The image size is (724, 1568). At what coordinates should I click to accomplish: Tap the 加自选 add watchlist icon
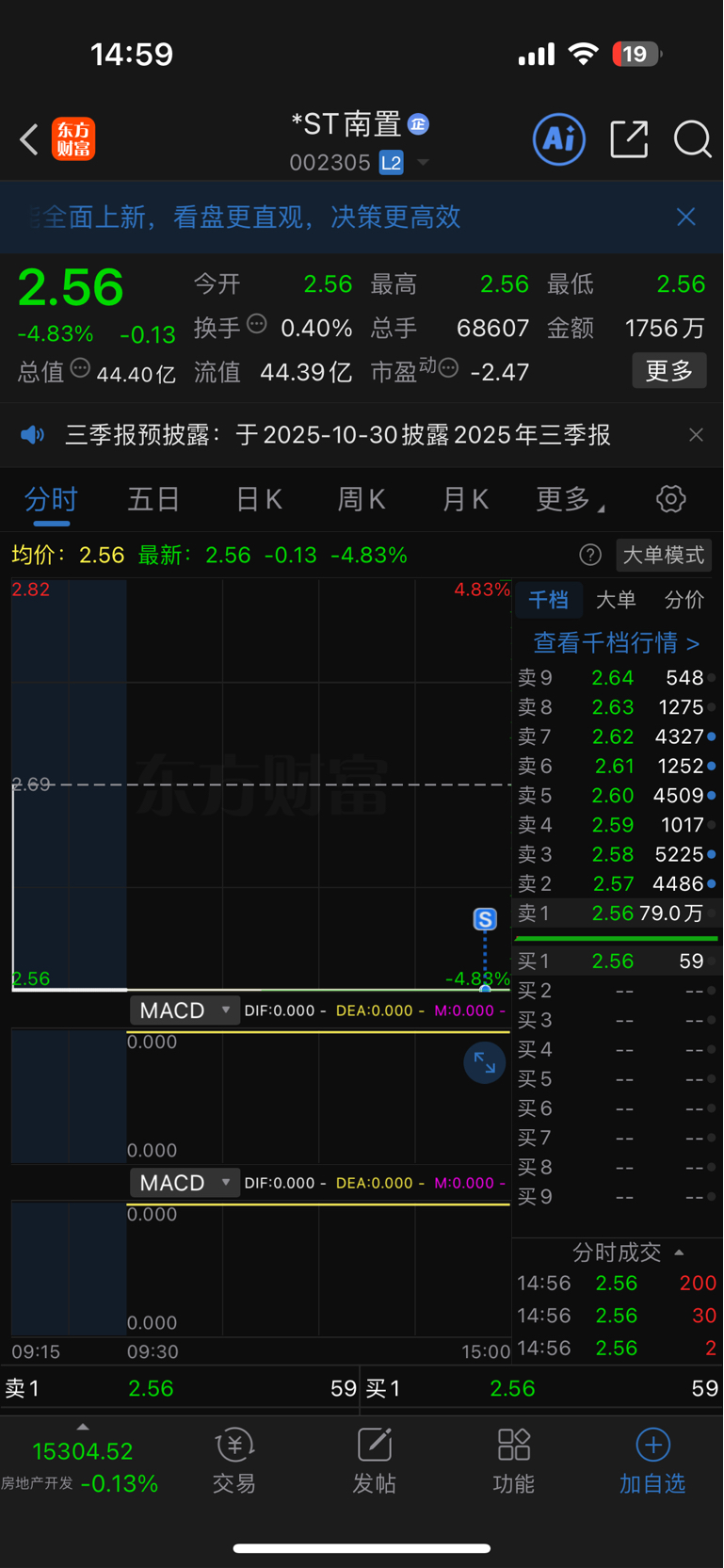[x=652, y=1462]
